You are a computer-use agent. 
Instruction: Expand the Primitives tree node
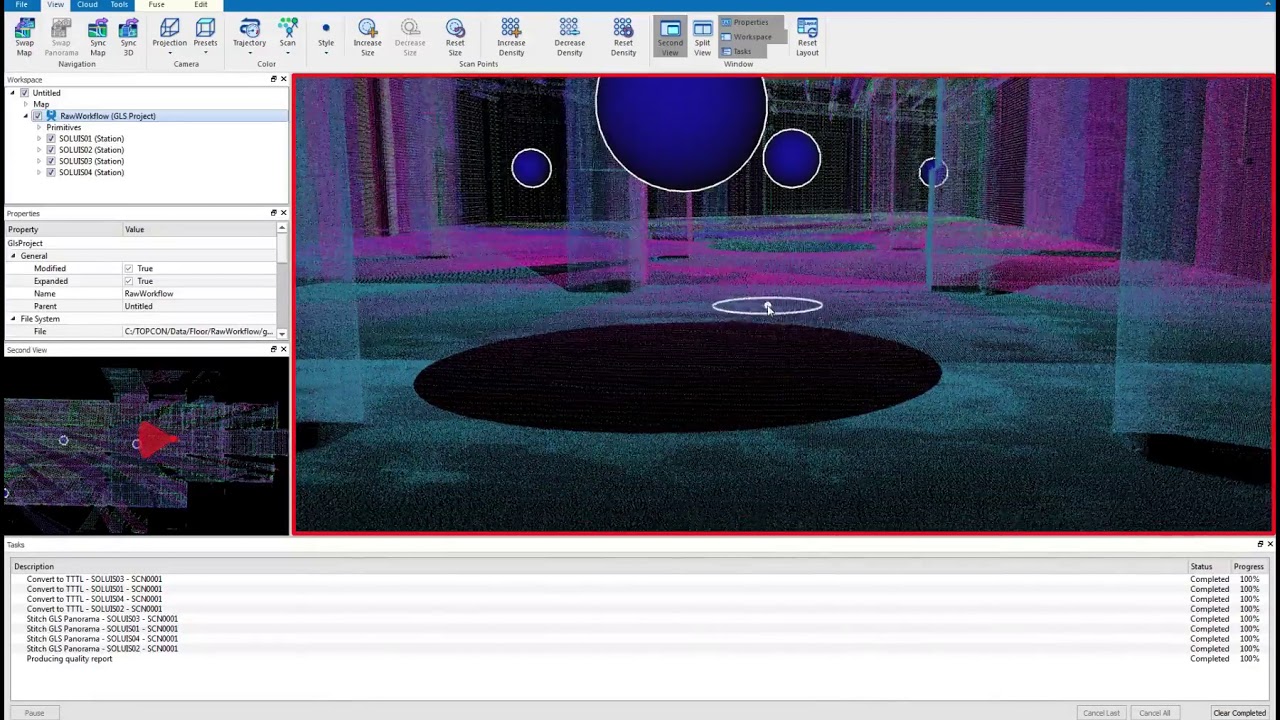(38, 127)
